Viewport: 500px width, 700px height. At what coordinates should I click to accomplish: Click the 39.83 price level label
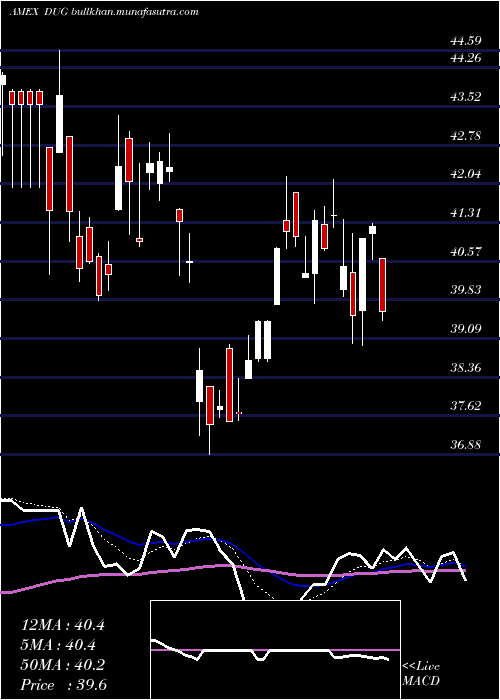pos(466,290)
